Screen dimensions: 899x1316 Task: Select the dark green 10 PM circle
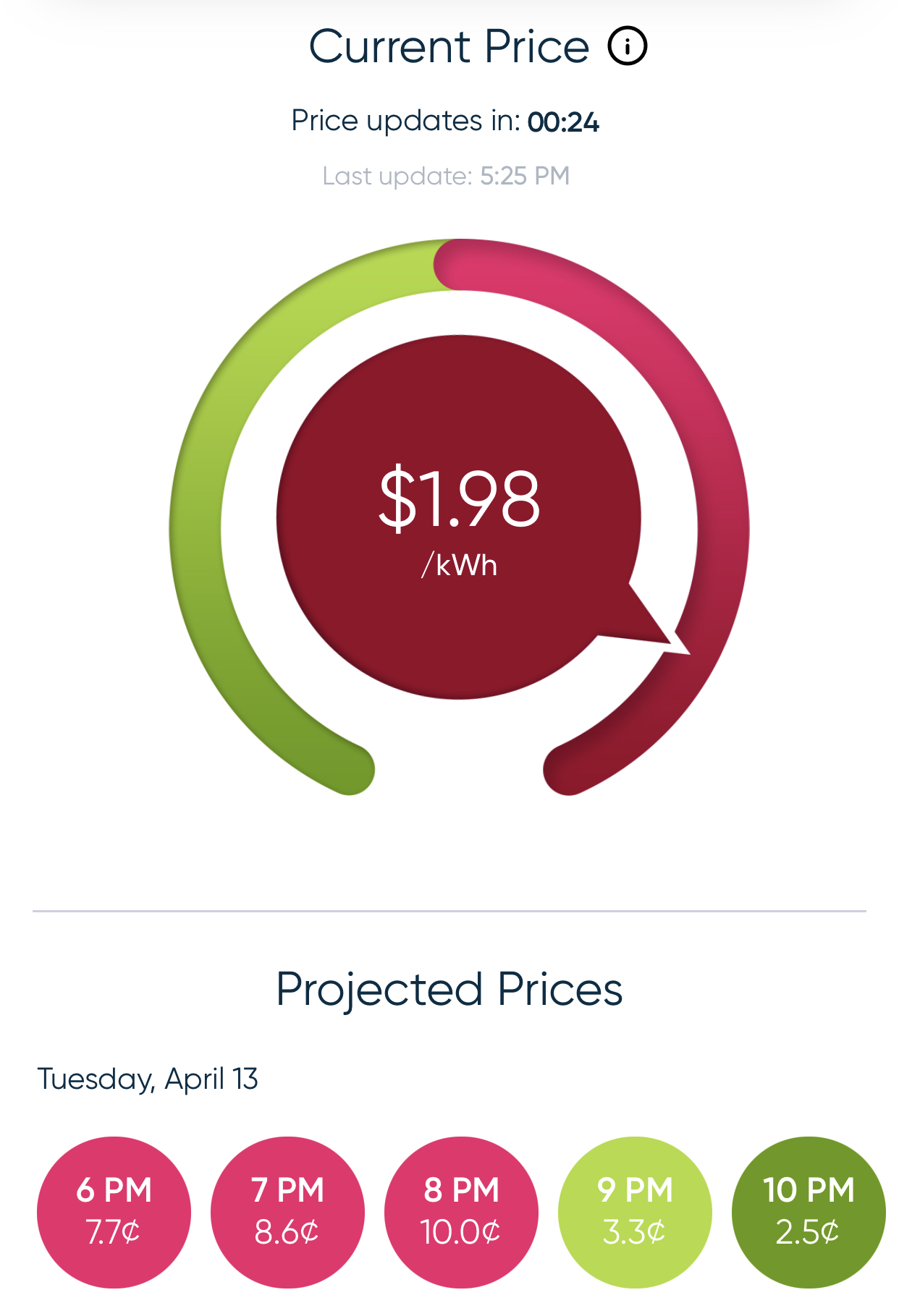click(x=809, y=1212)
